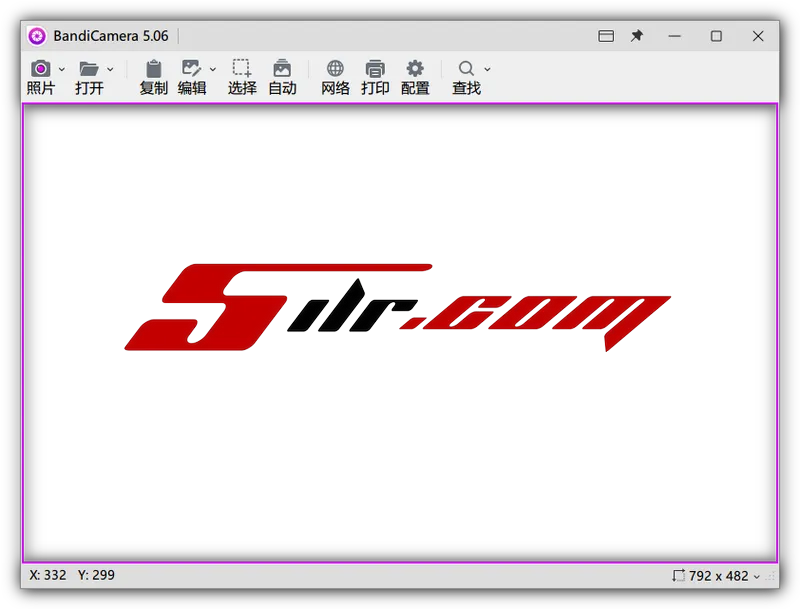This screenshot has width=800, height=609.
Task: Open the 网络 (Network) globe icon
Action: tap(335, 69)
